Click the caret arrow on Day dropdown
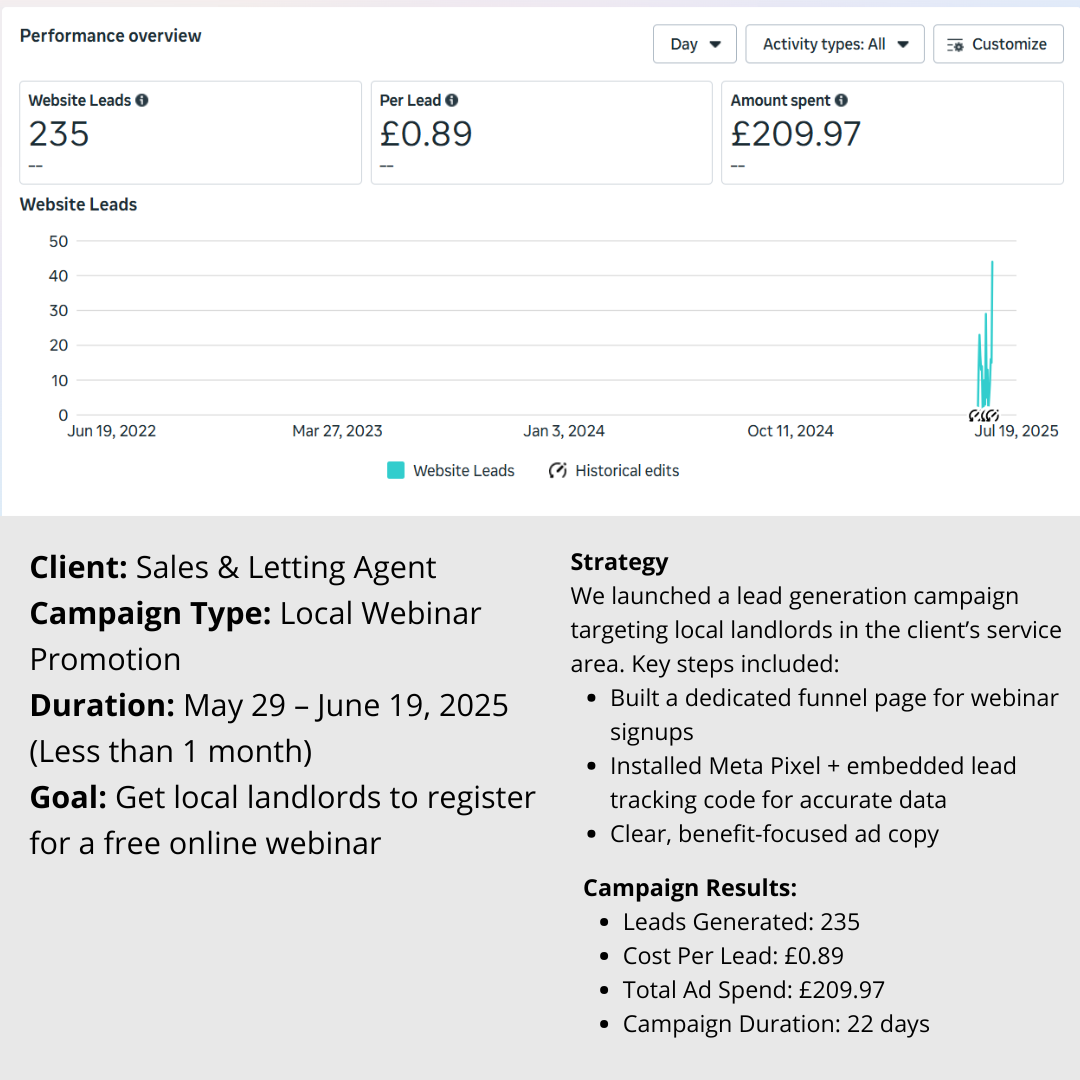The height and width of the screenshot is (1080, 1080). click(x=715, y=45)
